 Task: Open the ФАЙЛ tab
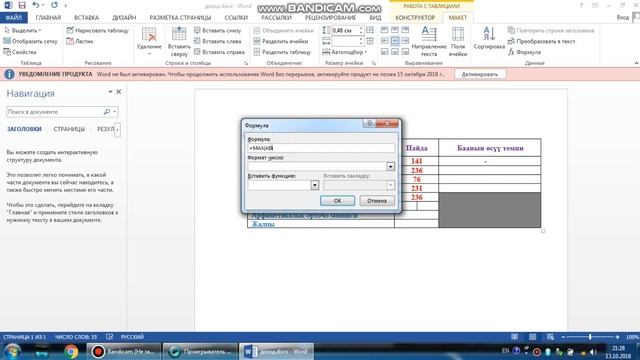[x=14, y=18]
